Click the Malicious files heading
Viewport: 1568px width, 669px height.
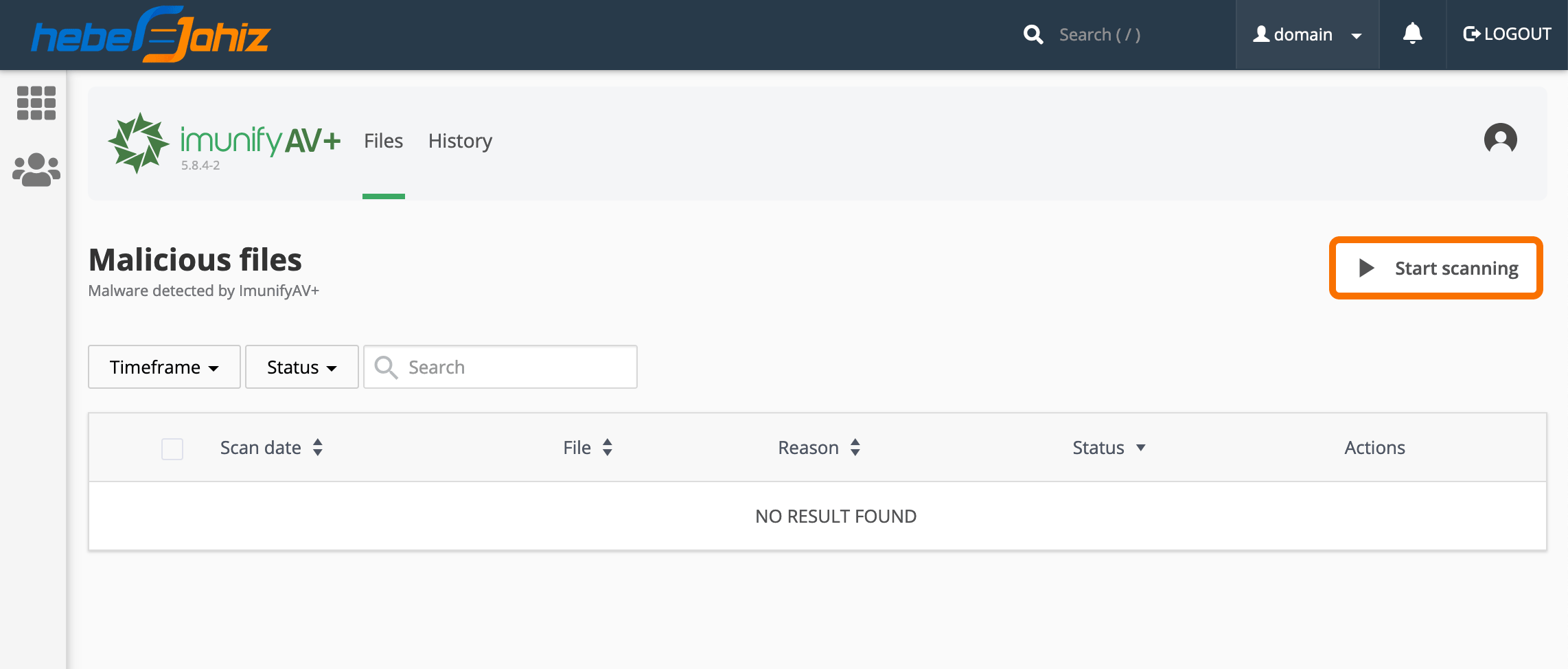coord(196,260)
